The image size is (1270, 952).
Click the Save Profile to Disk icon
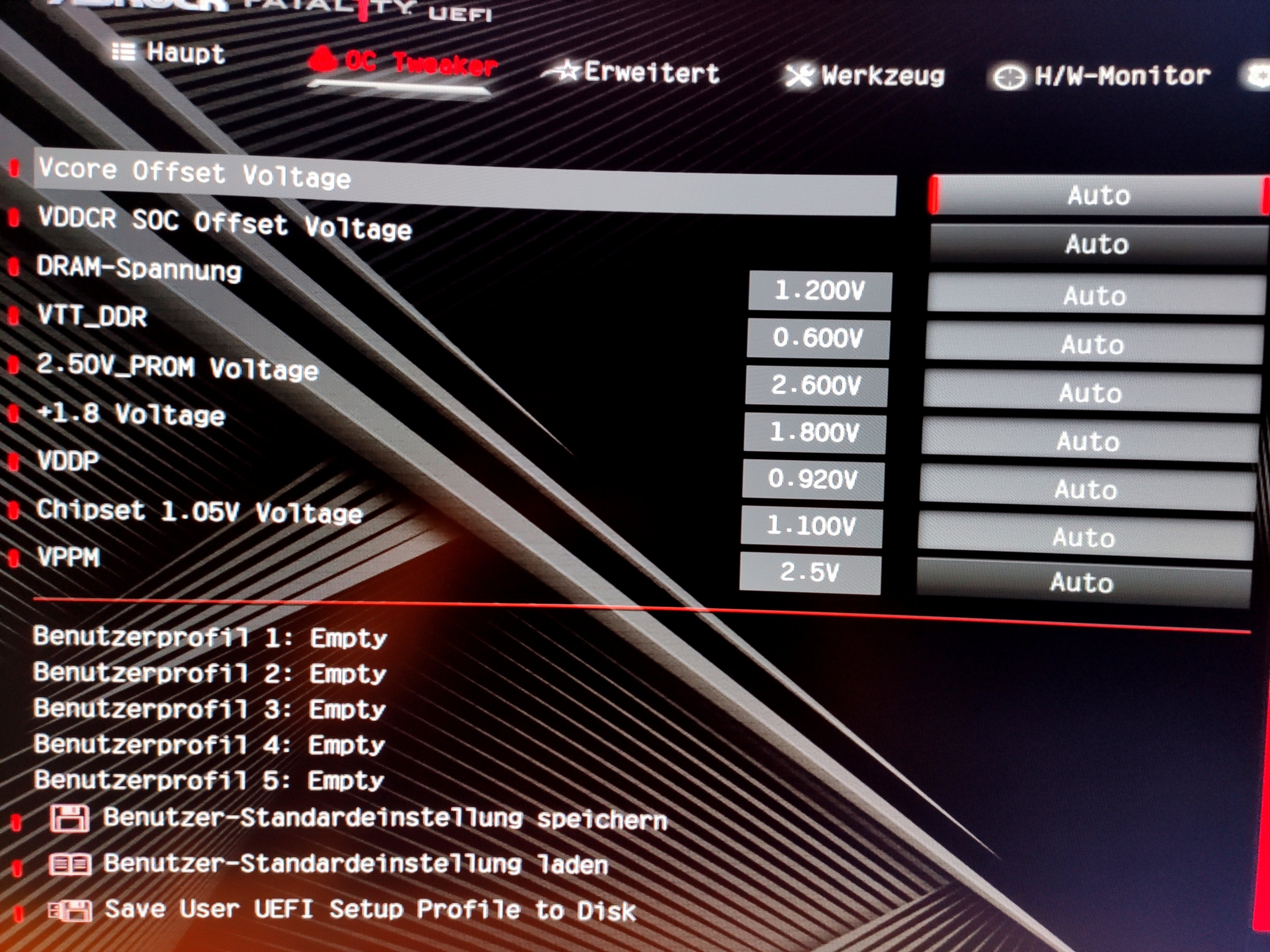70,910
